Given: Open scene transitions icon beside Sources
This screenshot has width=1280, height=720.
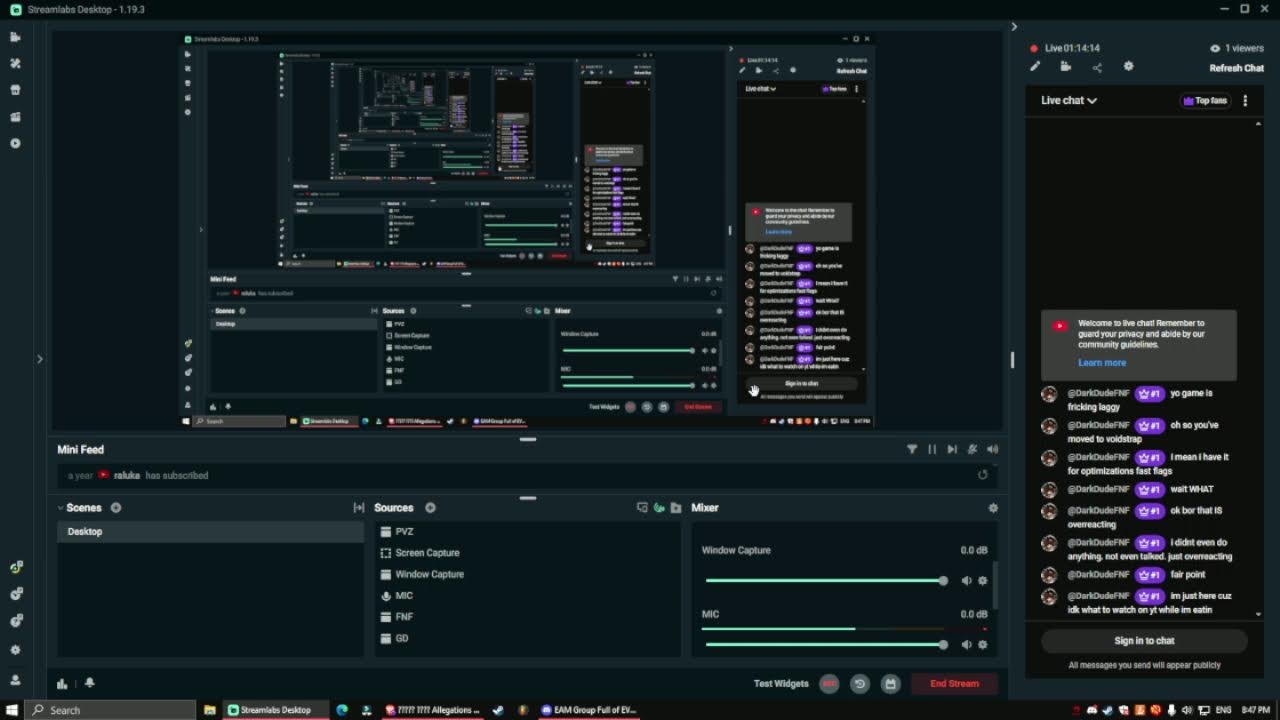Looking at the screenshot, I should coord(359,508).
